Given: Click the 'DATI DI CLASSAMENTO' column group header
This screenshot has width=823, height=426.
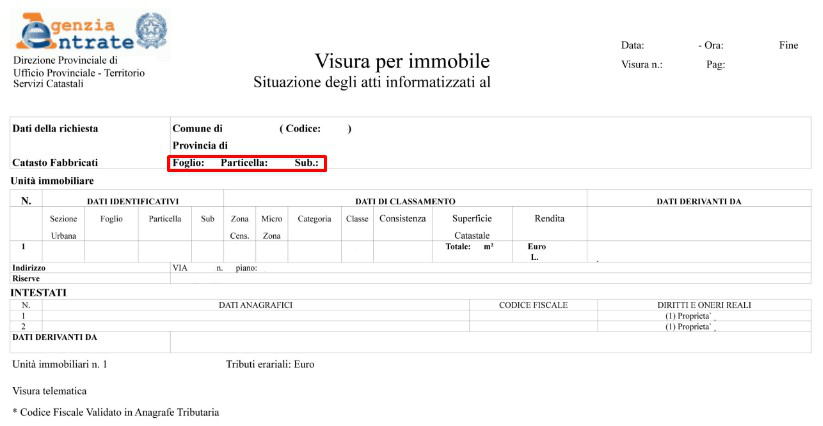Looking at the screenshot, I should click(405, 201).
